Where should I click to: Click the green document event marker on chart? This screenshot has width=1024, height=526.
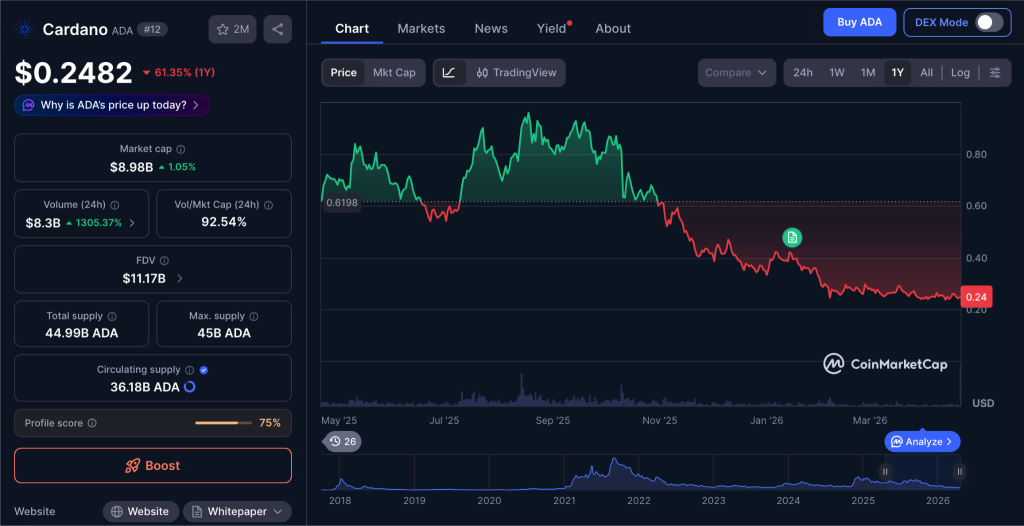(x=792, y=237)
